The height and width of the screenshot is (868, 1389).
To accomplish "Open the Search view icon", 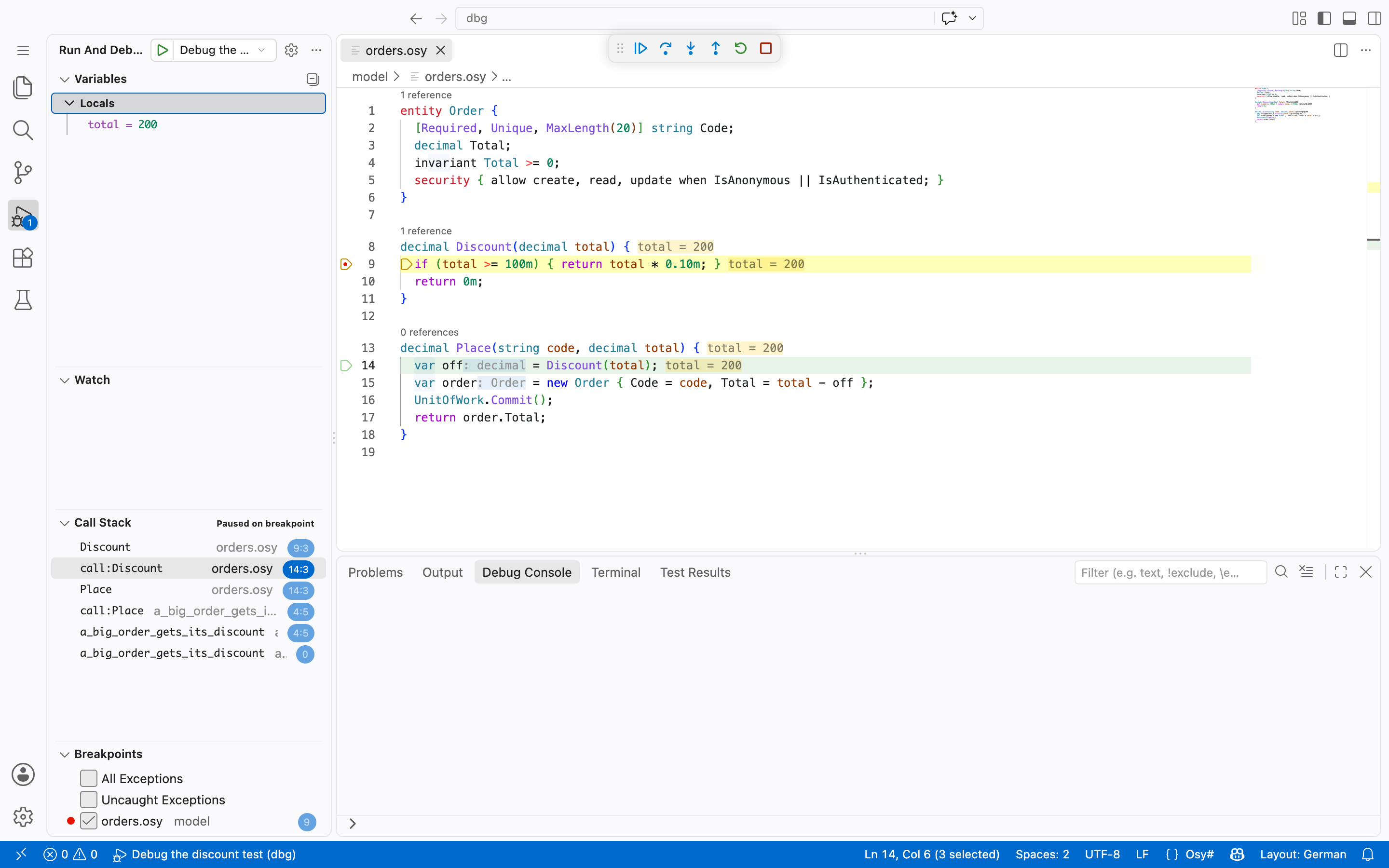I will pos(23,130).
